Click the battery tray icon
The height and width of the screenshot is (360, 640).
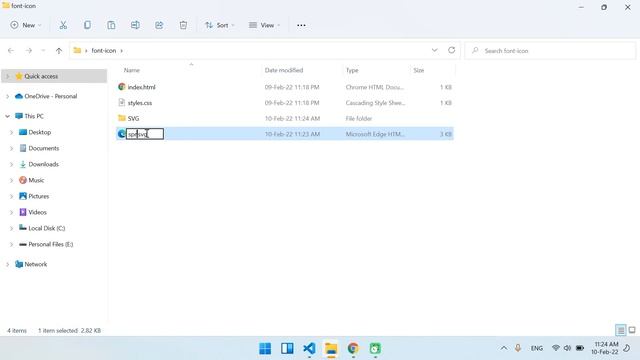tap(580, 348)
